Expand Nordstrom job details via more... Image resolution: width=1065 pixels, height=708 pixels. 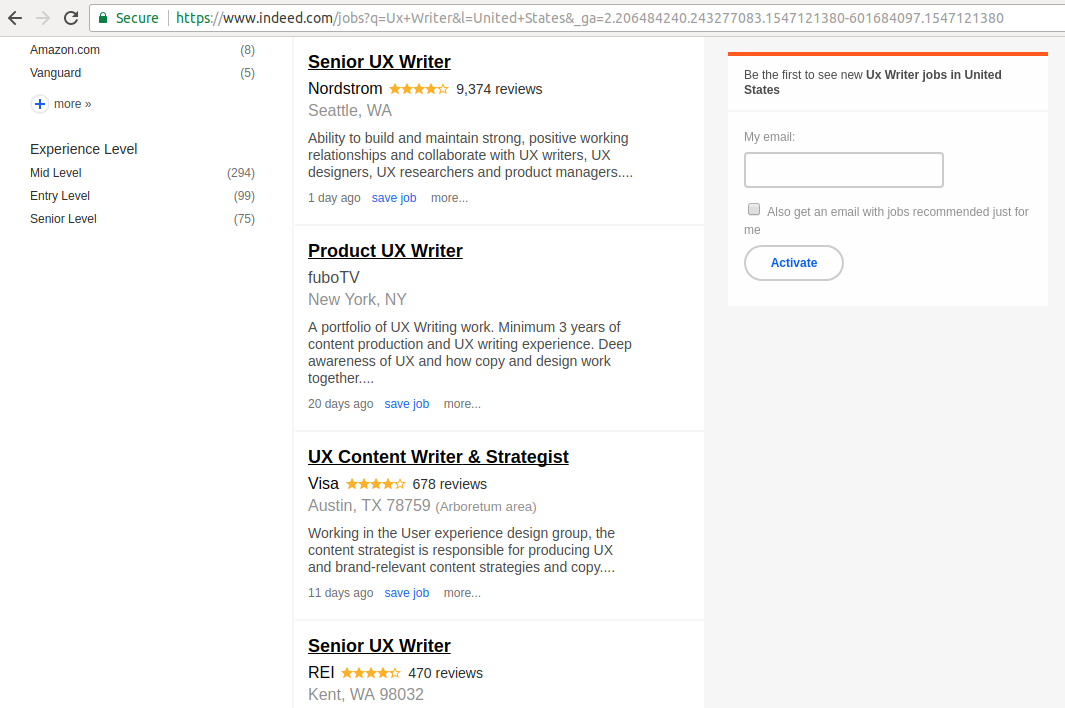(x=450, y=198)
